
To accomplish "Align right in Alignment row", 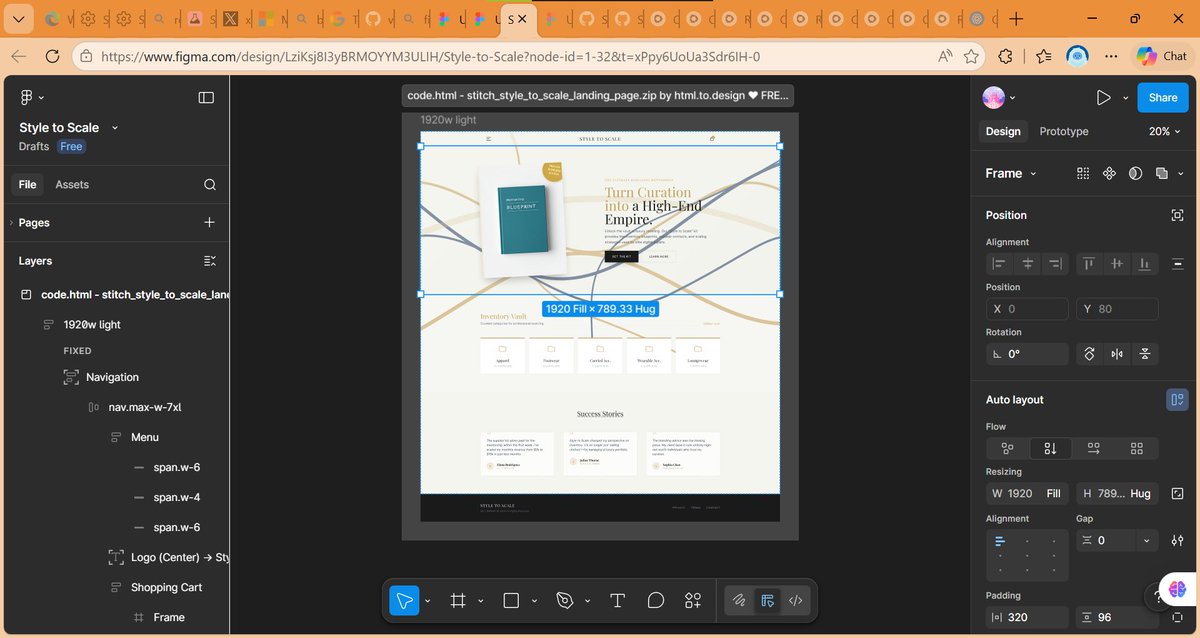I will tap(1055, 264).
